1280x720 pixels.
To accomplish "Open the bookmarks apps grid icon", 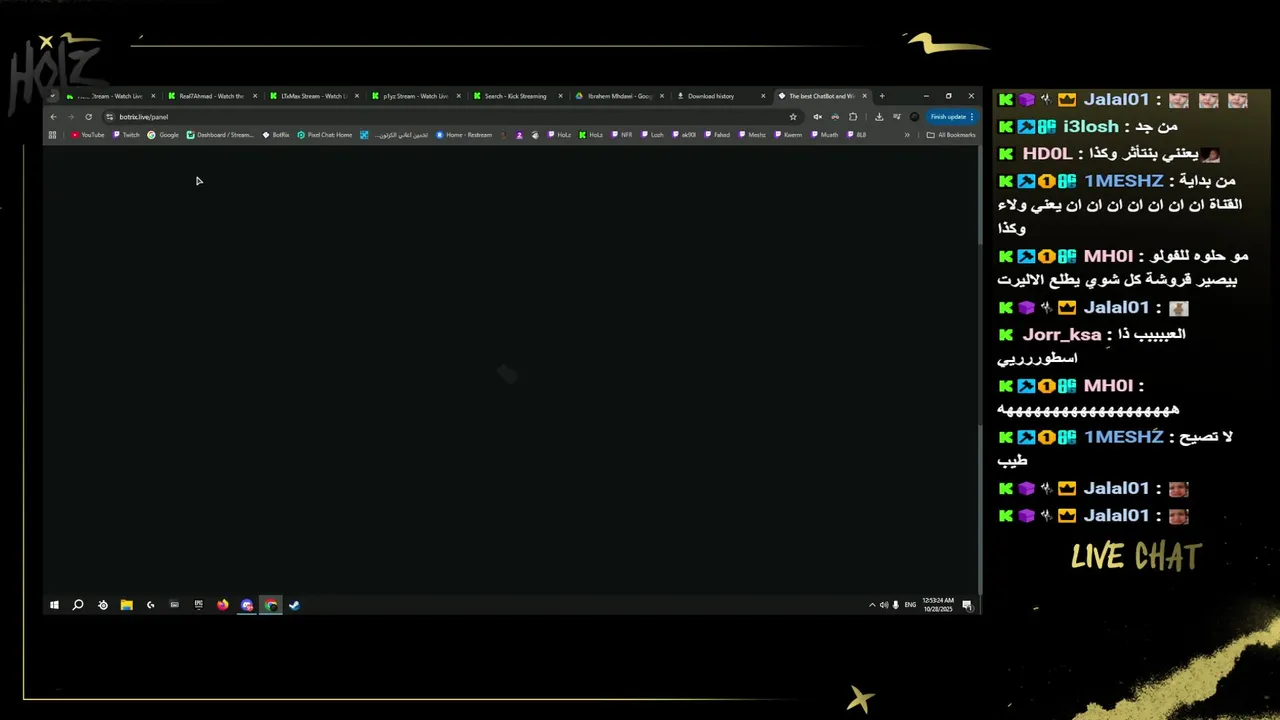I will pyautogui.click(x=53, y=135).
